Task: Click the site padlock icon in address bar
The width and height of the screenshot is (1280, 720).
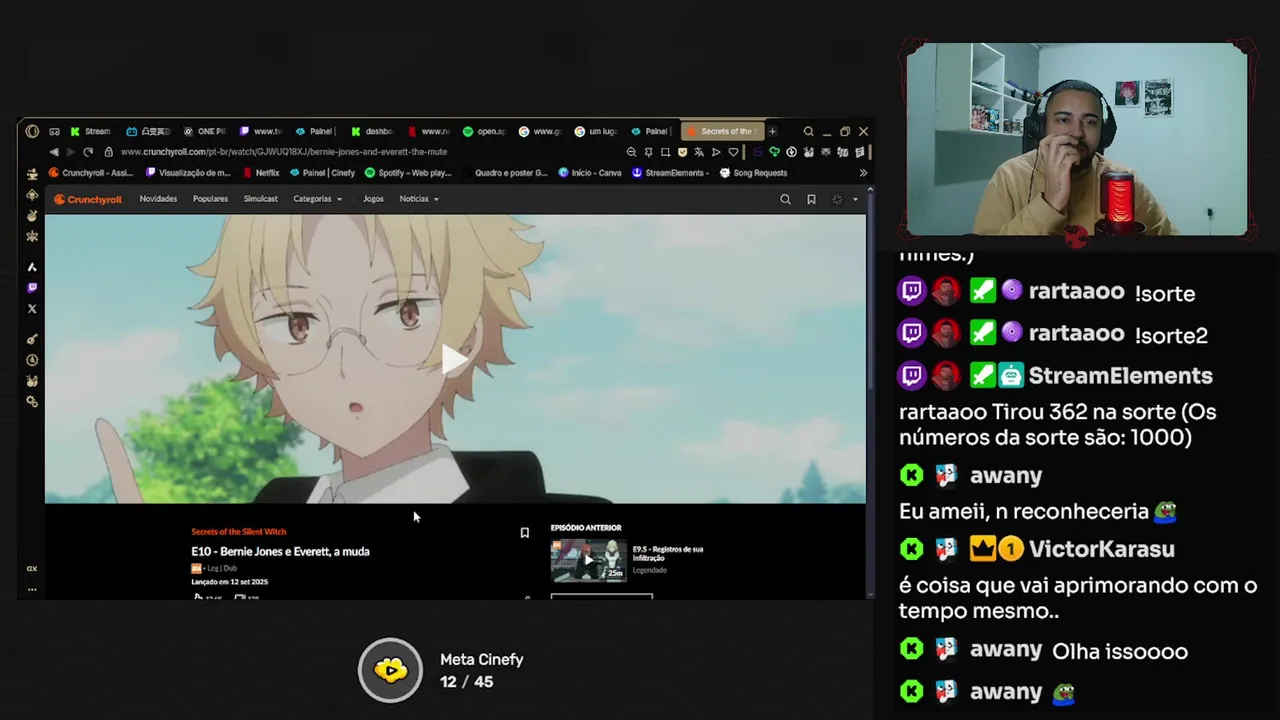Action: pyautogui.click(x=108, y=152)
